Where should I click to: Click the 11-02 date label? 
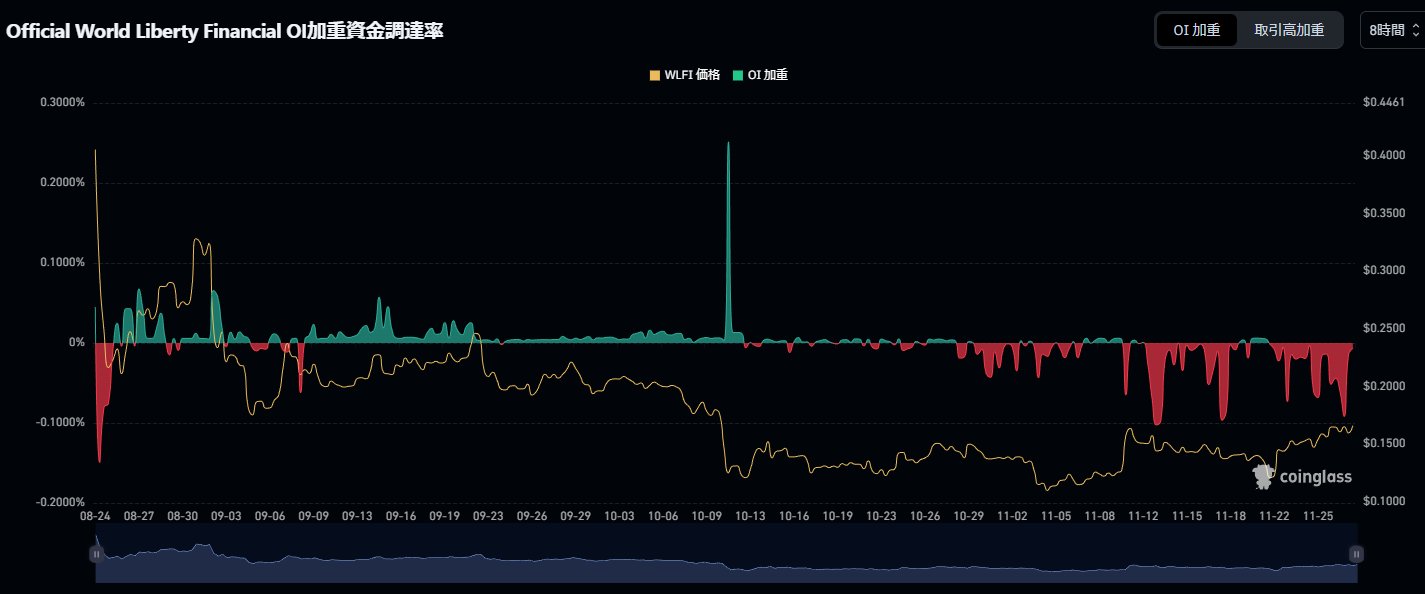click(x=1012, y=517)
